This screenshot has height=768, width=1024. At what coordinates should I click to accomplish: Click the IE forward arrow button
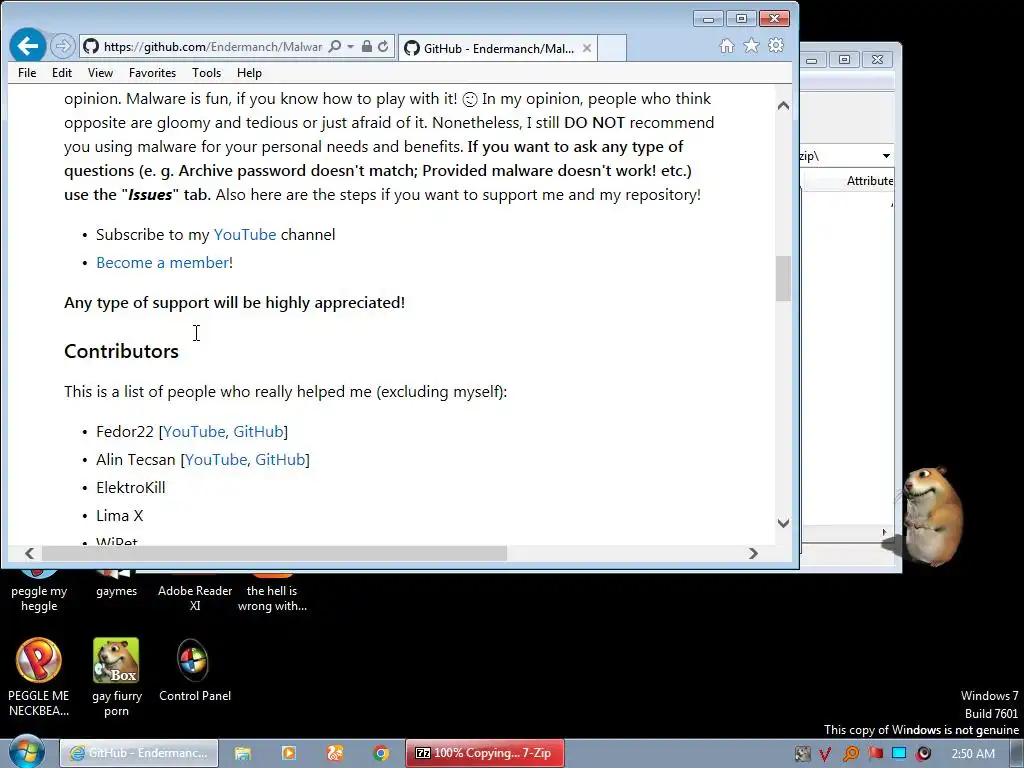click(x=63, y=46)
